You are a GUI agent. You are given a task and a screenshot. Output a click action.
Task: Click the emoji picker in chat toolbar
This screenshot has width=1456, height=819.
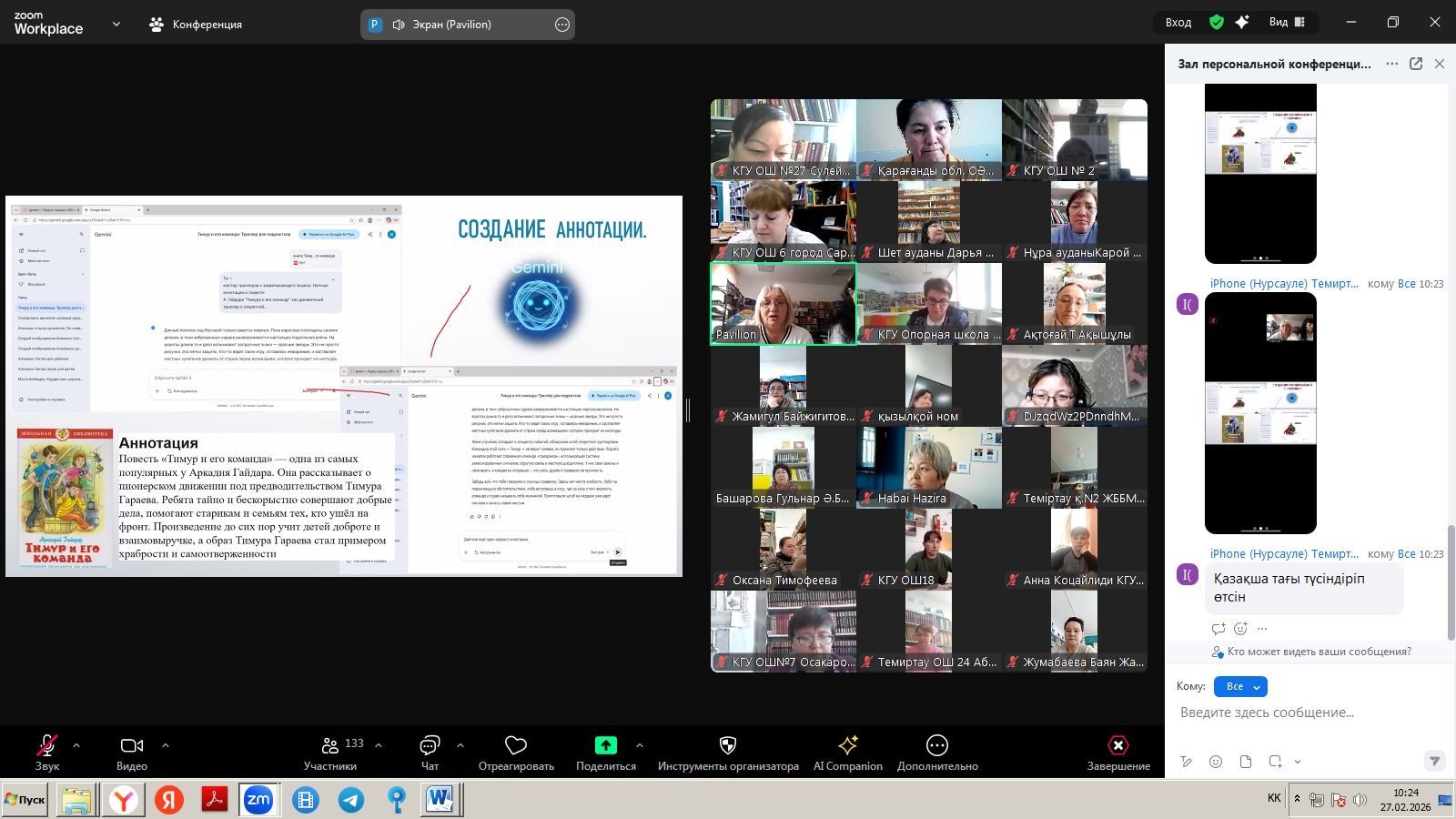1216,762
